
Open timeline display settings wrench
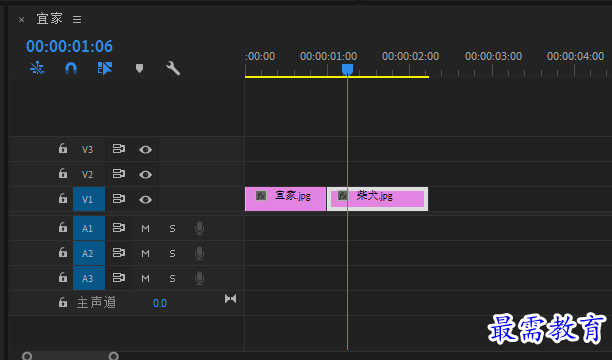coord(173,68)
